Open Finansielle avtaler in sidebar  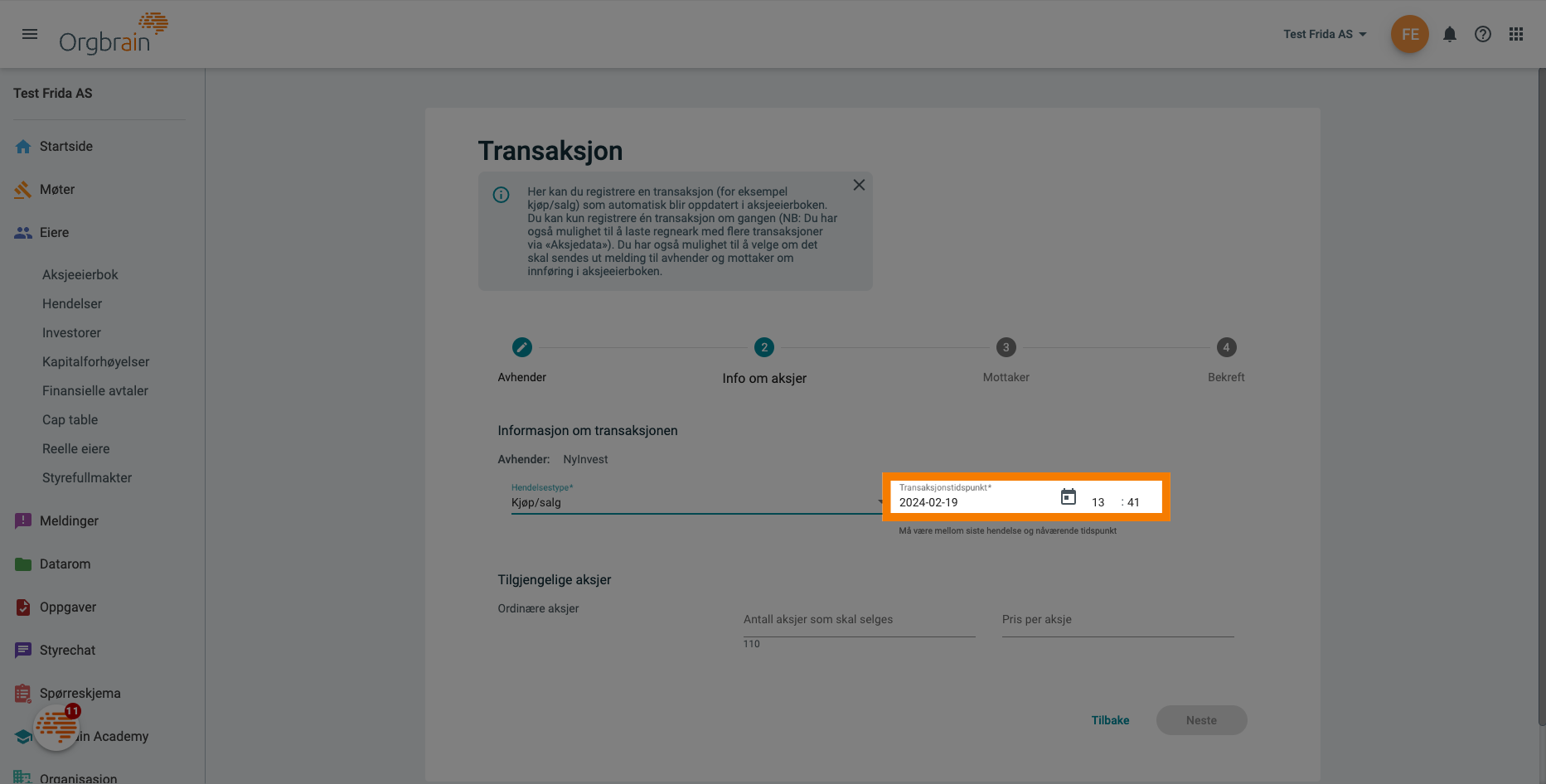95,391
